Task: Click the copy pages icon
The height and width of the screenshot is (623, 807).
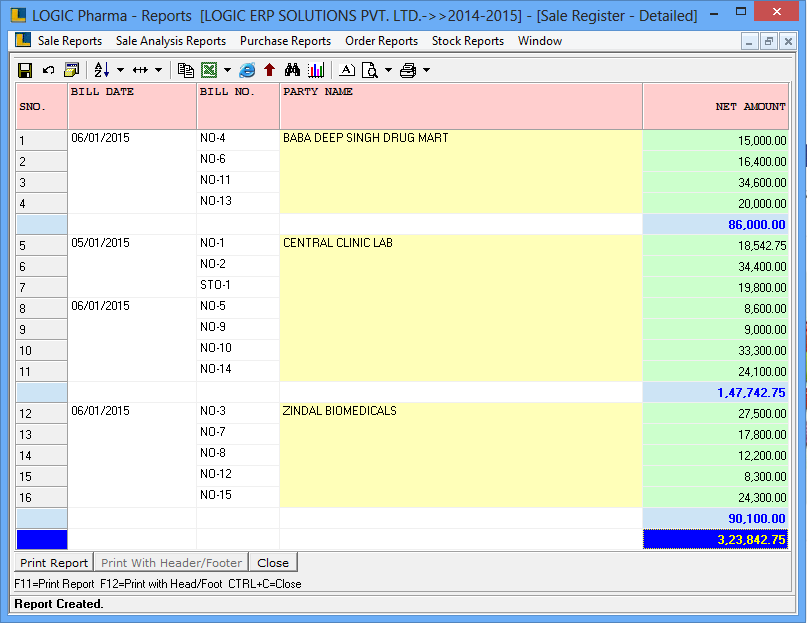Action: tap(185, 70)
